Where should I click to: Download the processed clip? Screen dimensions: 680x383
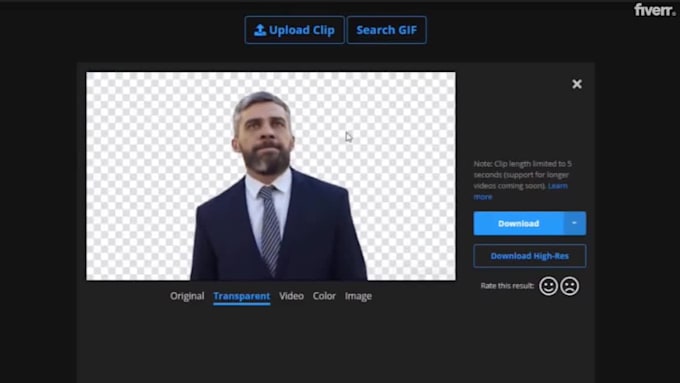[519, 223]
